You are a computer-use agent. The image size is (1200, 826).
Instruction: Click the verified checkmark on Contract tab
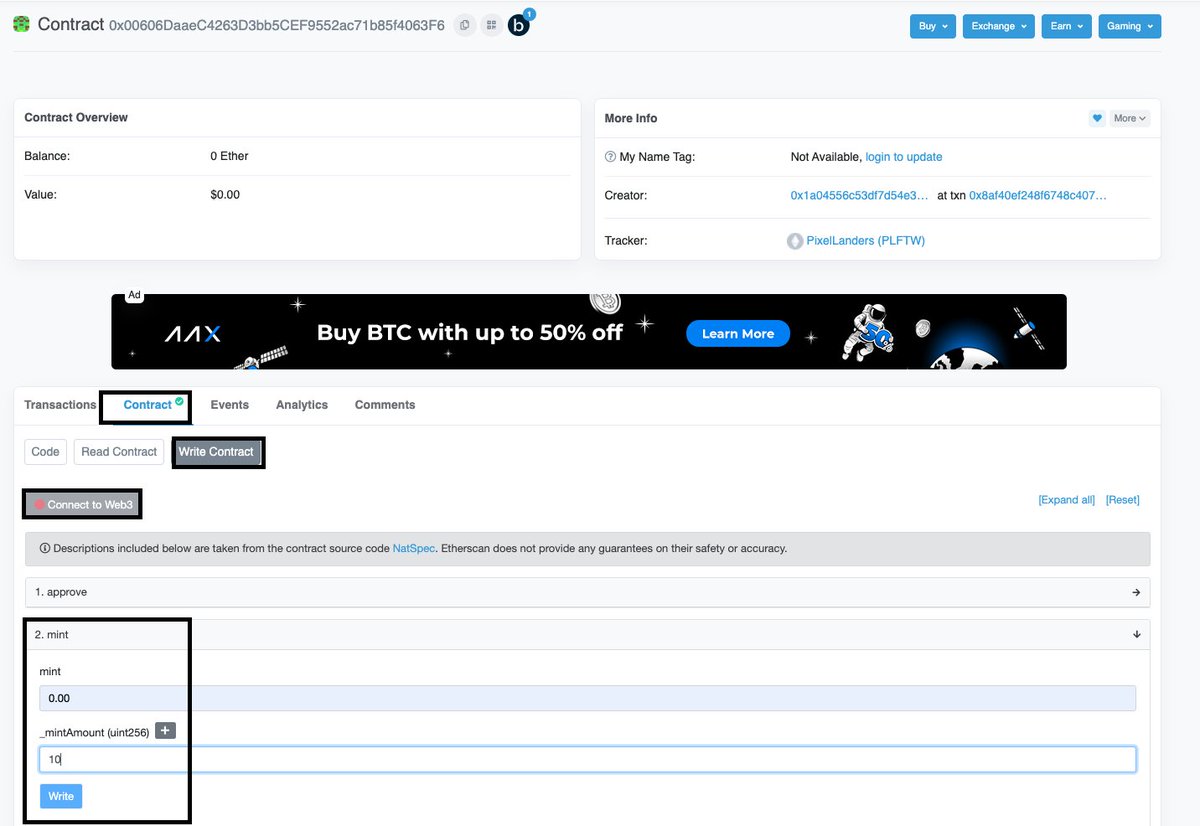[179, 401]
